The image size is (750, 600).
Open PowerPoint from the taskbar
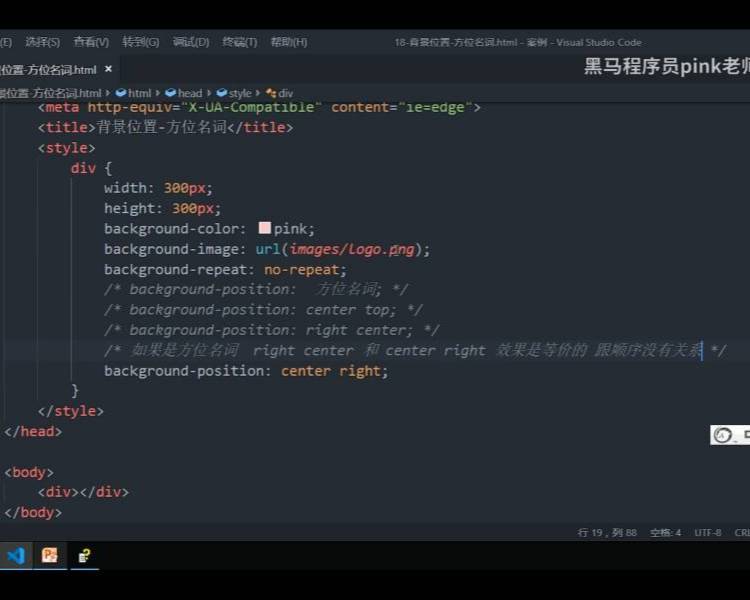49,555
